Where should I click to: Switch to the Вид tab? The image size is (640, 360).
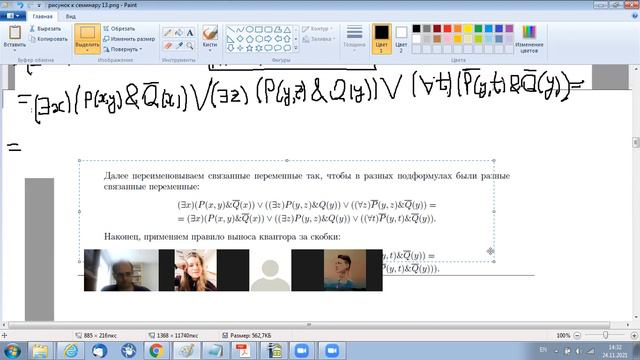(71, 16)
